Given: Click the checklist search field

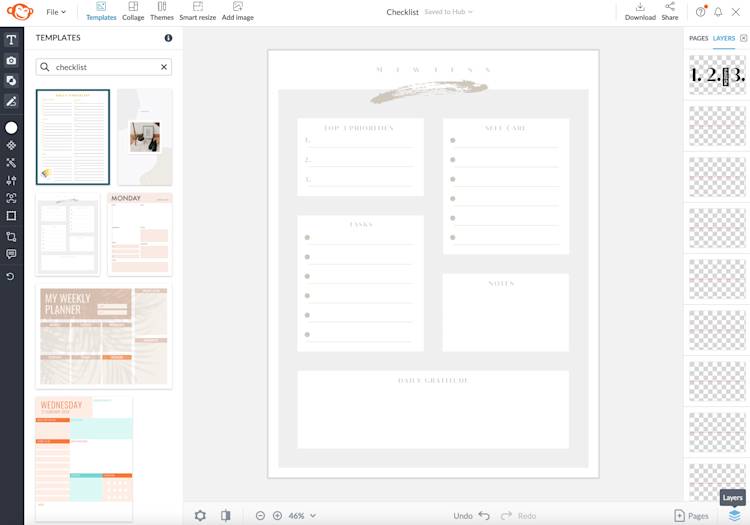Looking at the screenshot, I should tap(104, 67).
